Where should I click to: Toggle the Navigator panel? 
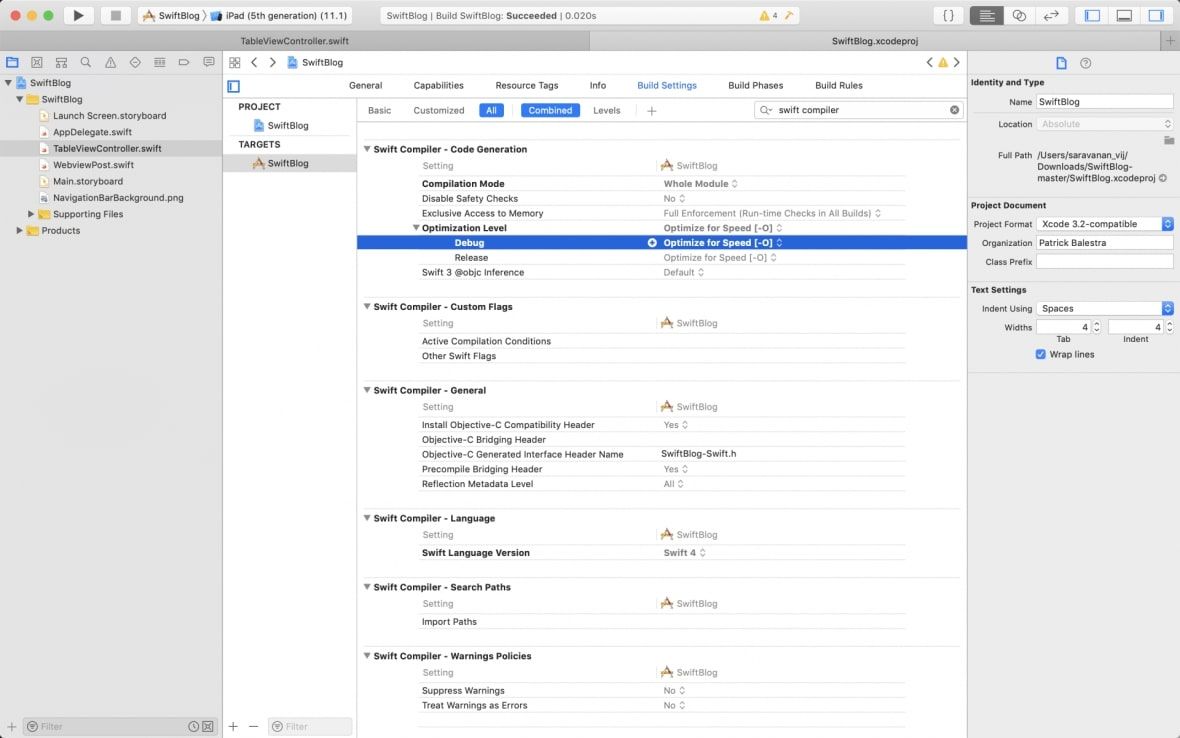pyautogui.click(x=1092, y=15)
